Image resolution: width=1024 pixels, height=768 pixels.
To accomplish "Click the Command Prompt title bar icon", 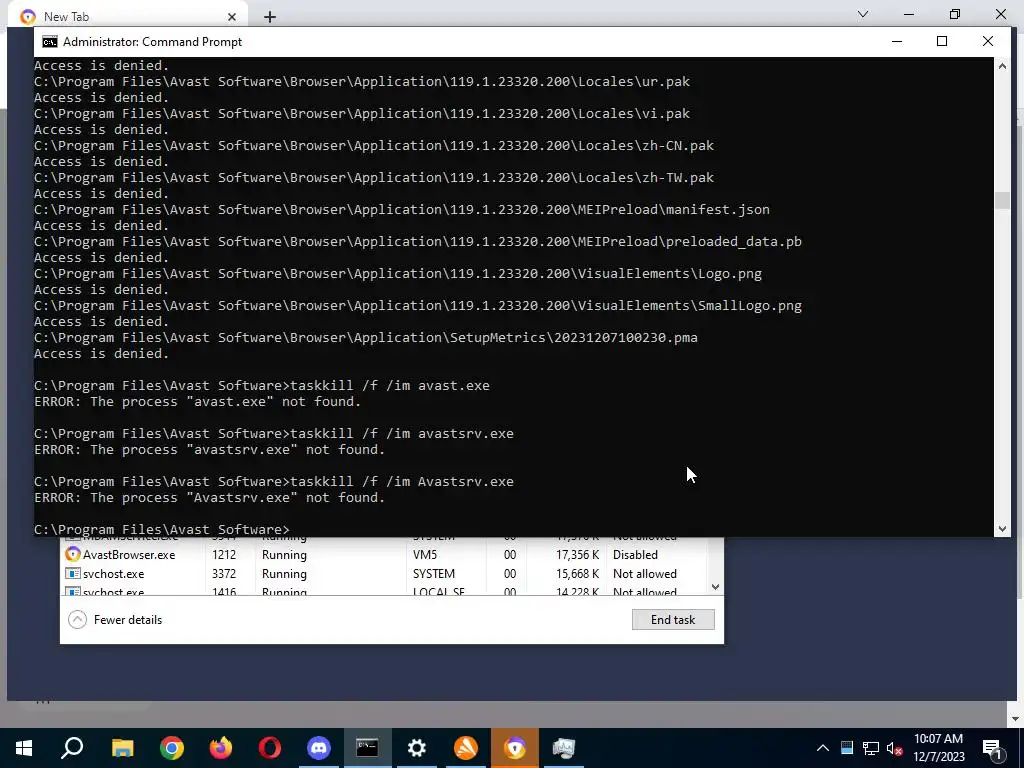I will click(50, 42).
